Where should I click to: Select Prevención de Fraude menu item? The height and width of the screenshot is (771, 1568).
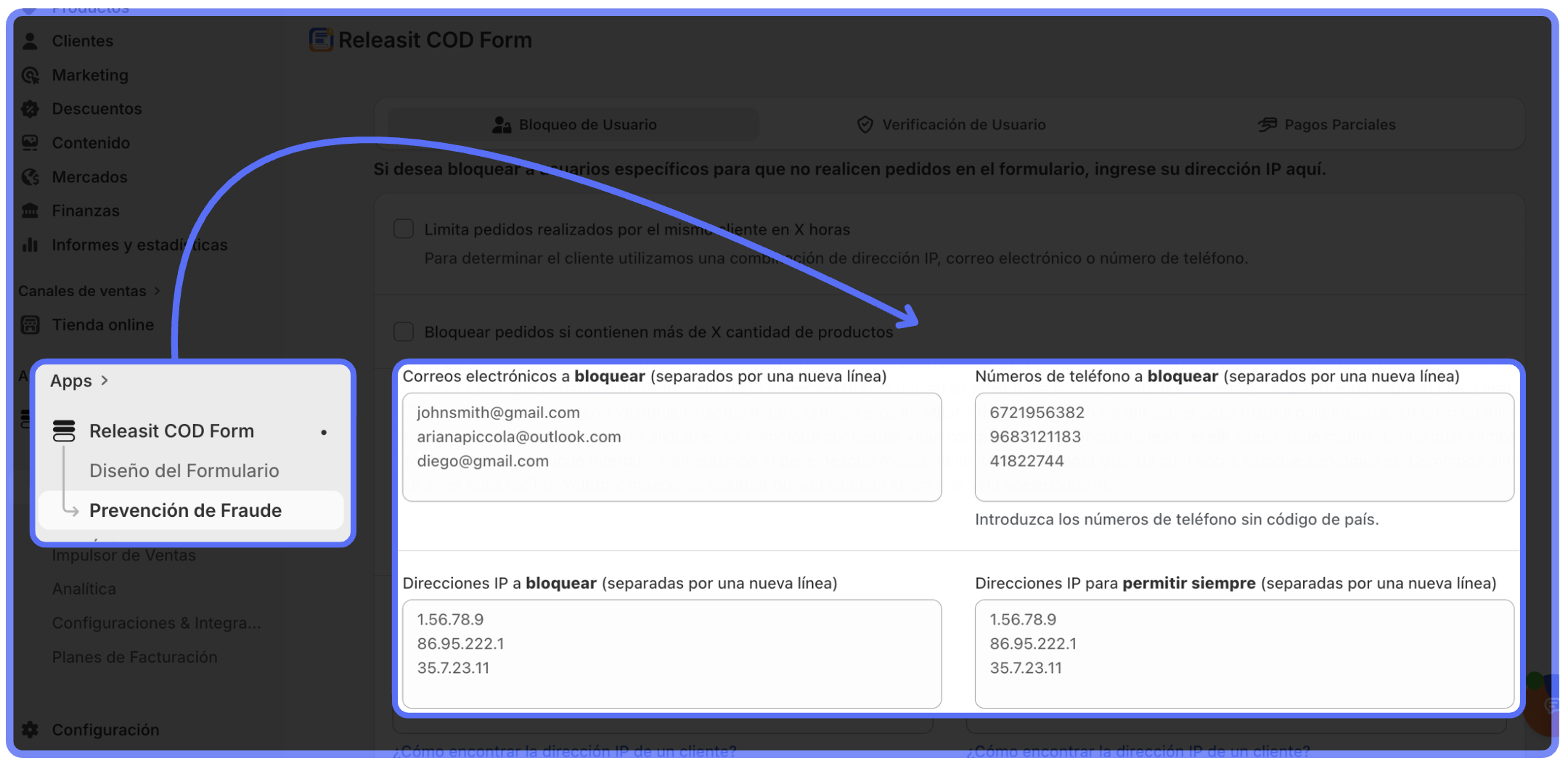(186, 510)
